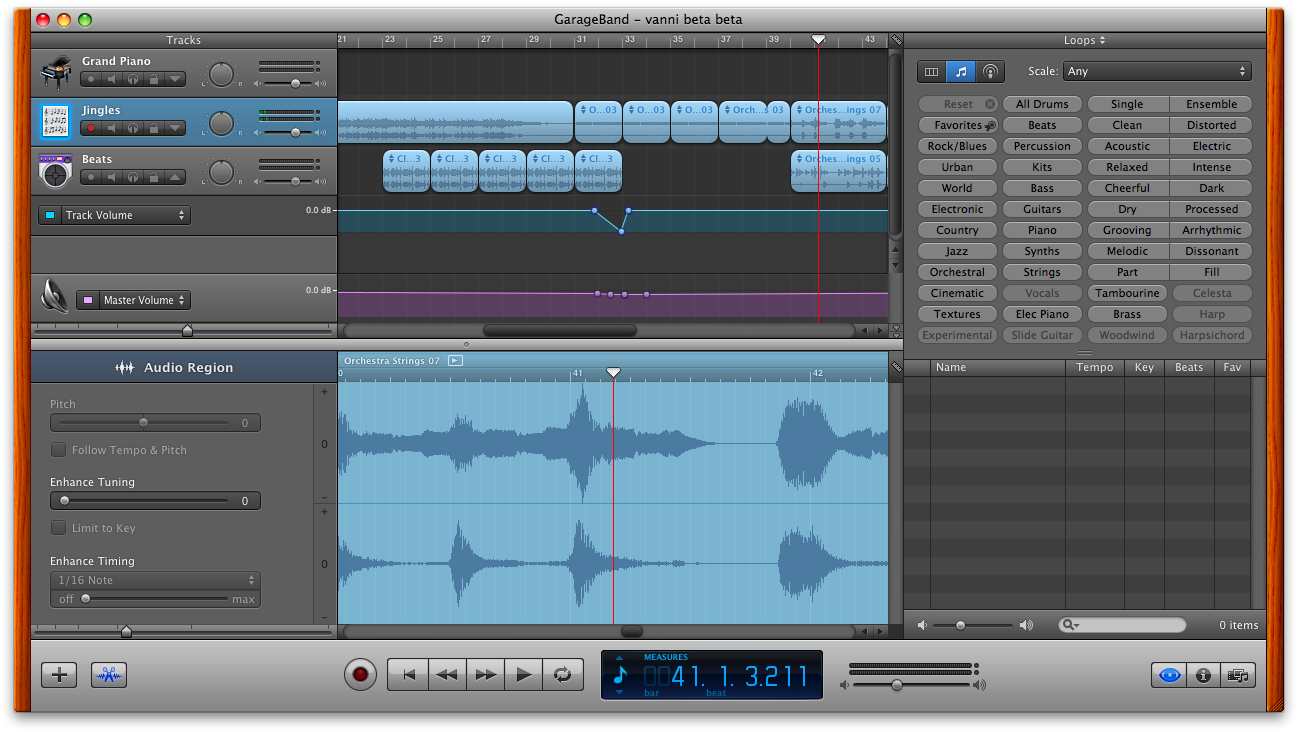The height and width of the screenshot is (732, 1298).
Task: Click the loop preview mute speaker icon
Action: point(922,625)
